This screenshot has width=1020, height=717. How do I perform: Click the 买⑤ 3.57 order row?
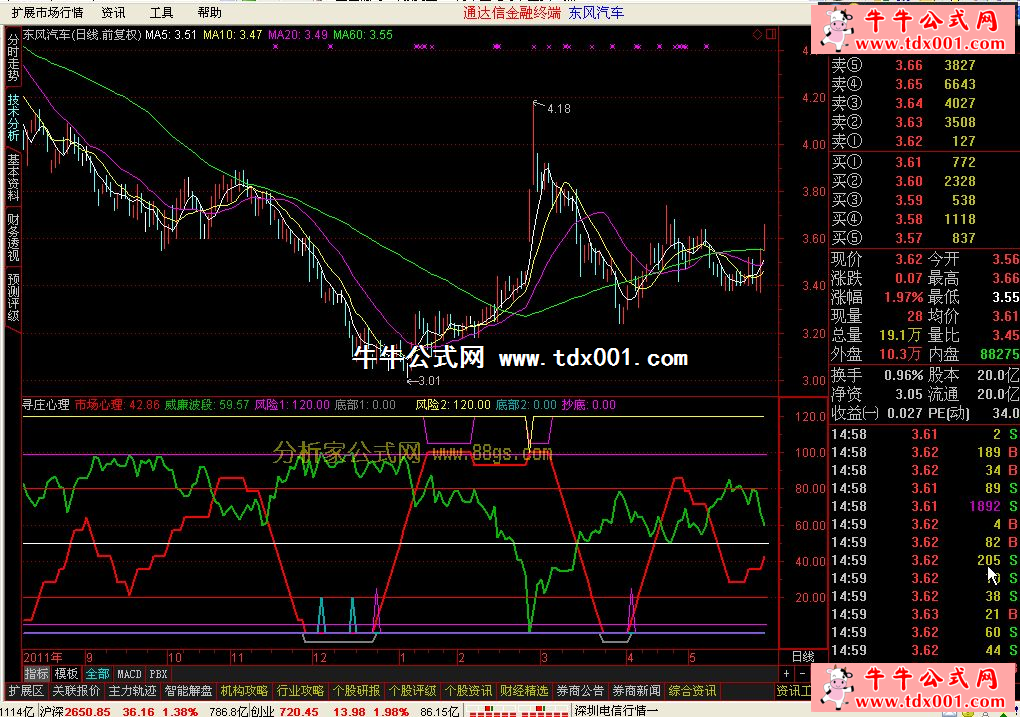904,238
